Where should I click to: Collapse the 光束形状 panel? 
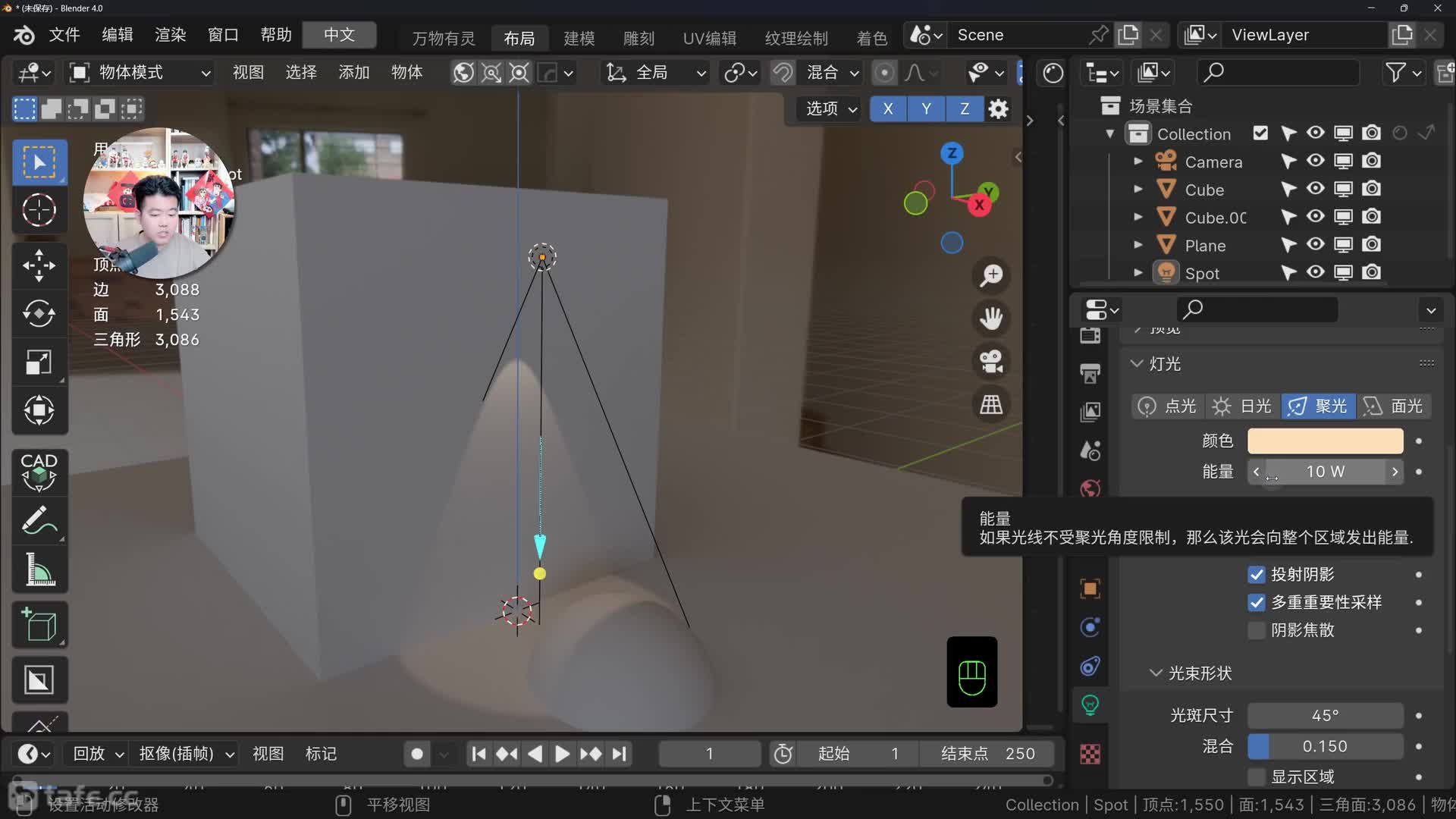pos(1156,673)
